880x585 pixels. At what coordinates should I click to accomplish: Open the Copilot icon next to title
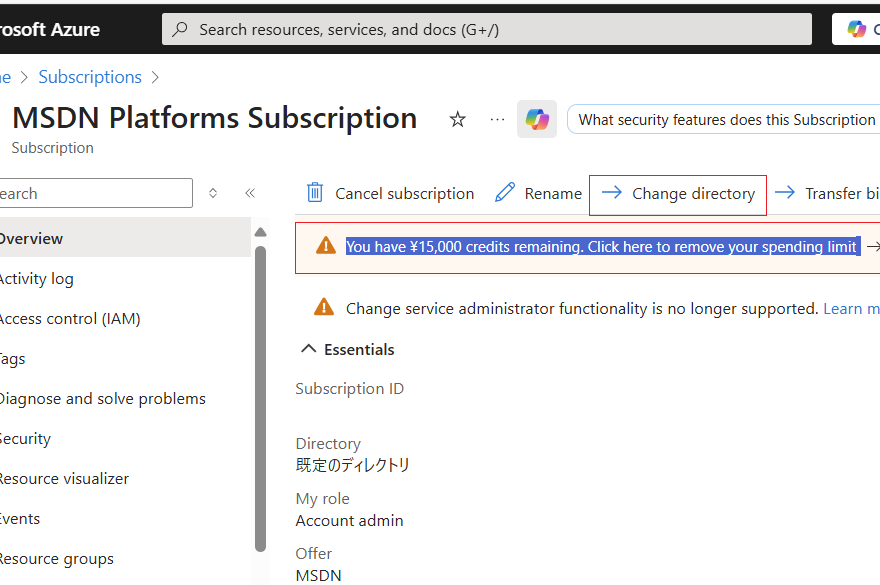[537, 120]
